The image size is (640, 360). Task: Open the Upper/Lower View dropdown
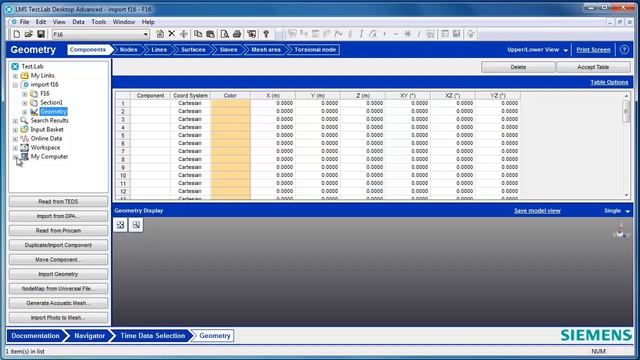click(x=566, y=50)
